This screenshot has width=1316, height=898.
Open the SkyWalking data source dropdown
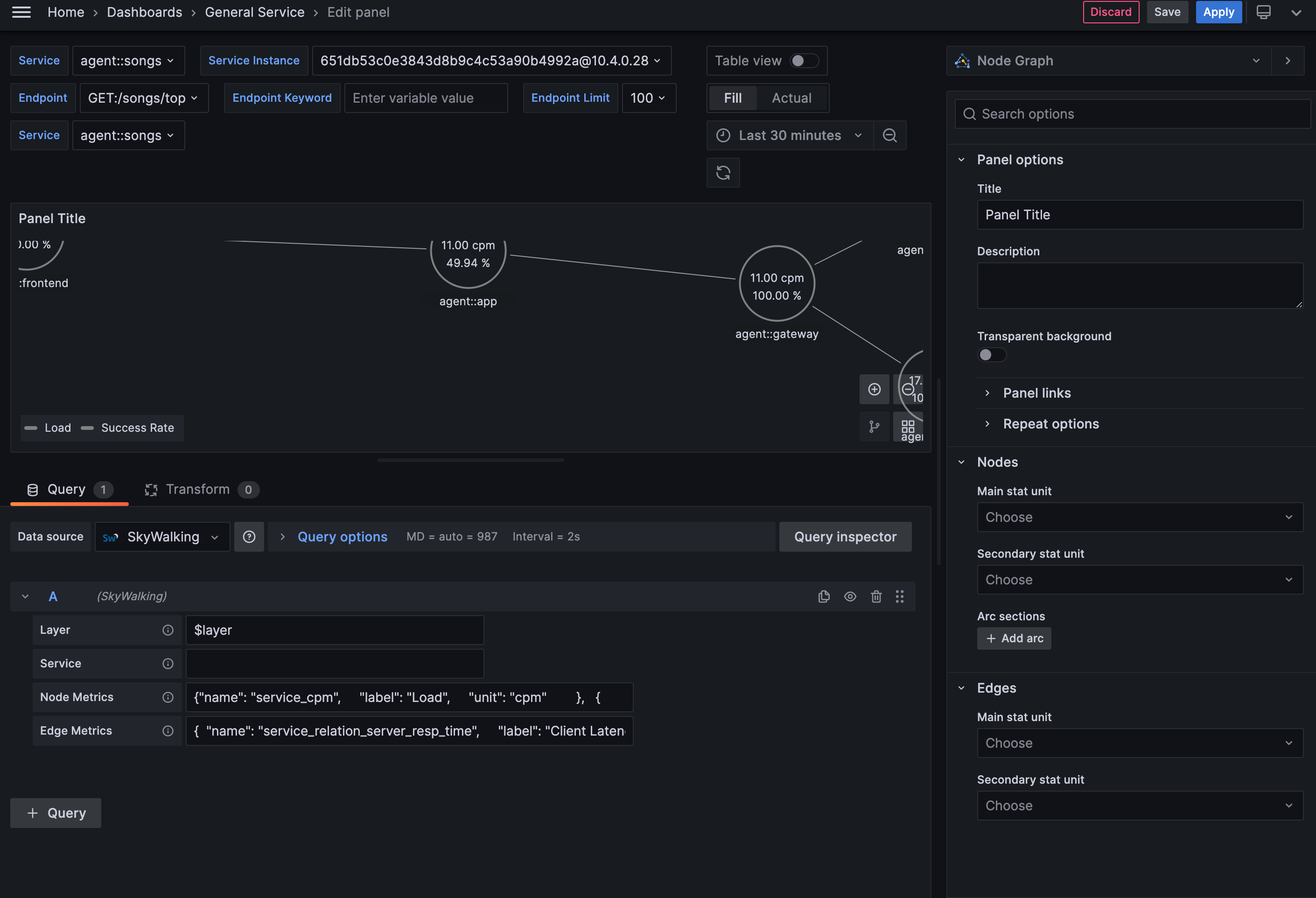click(x=162, y=537)
